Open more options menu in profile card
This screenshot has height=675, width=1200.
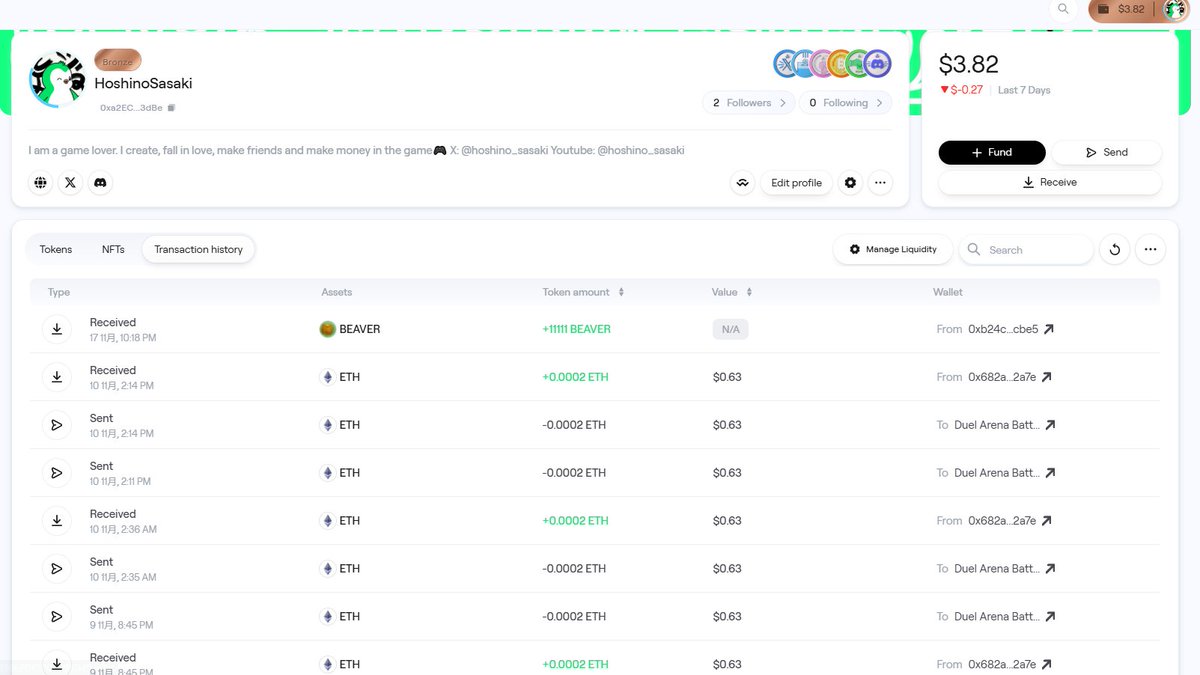coord(879,183)
